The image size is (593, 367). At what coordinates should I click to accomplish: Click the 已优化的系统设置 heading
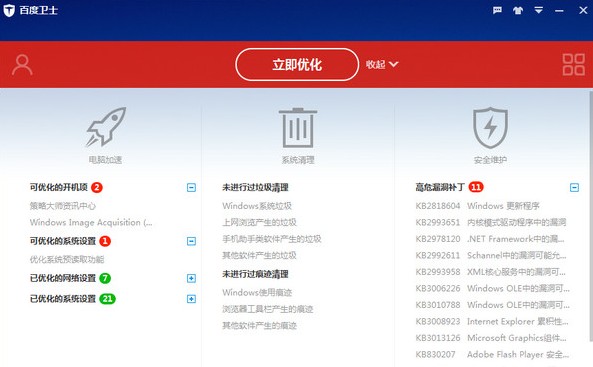pos(63,299)
